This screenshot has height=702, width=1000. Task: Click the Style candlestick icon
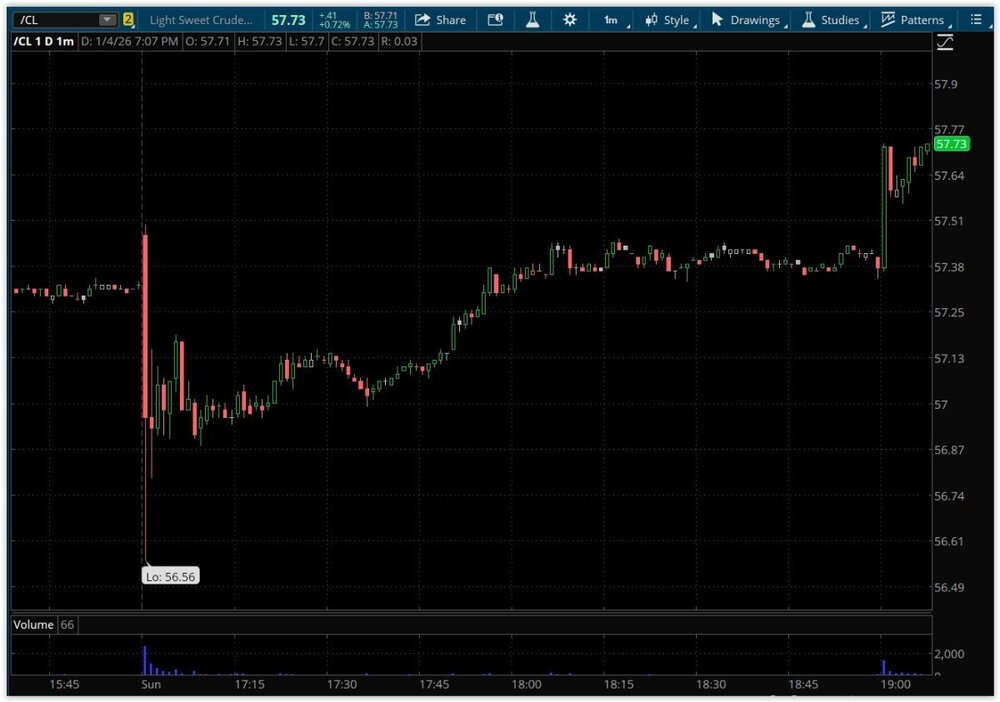click(x=652, y=20)
